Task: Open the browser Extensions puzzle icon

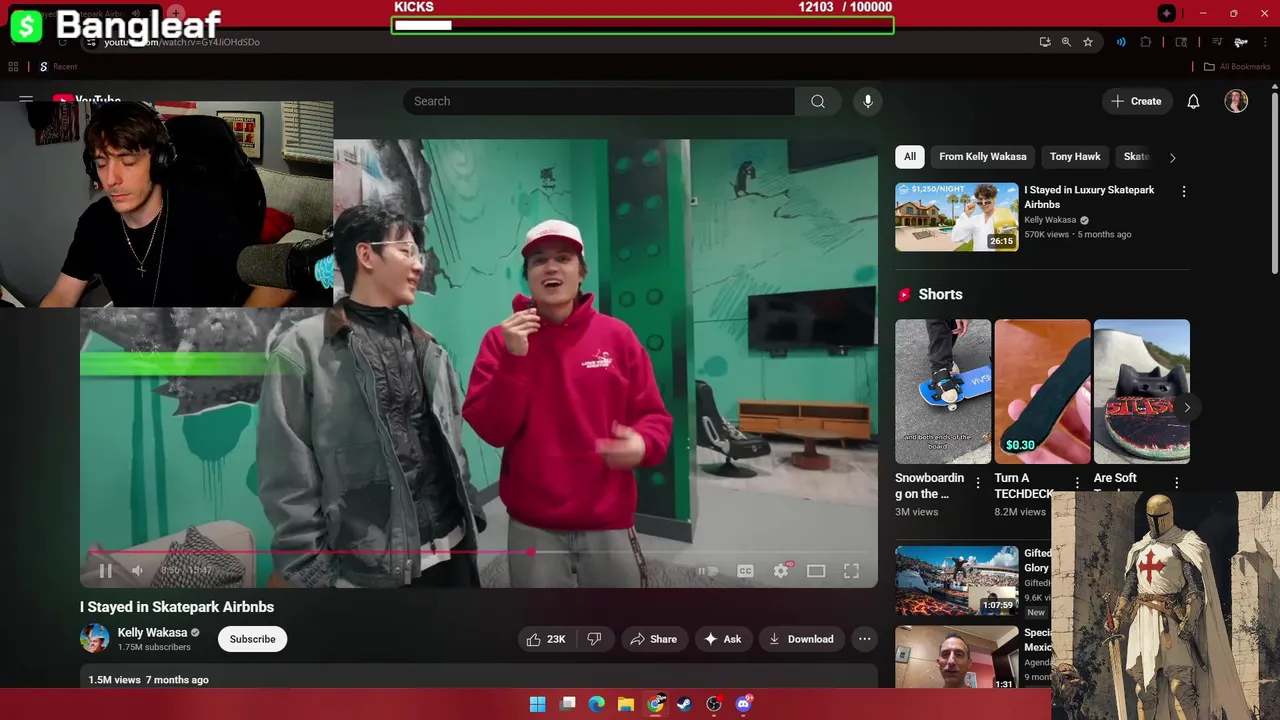Action: [x=1146, y=42]
